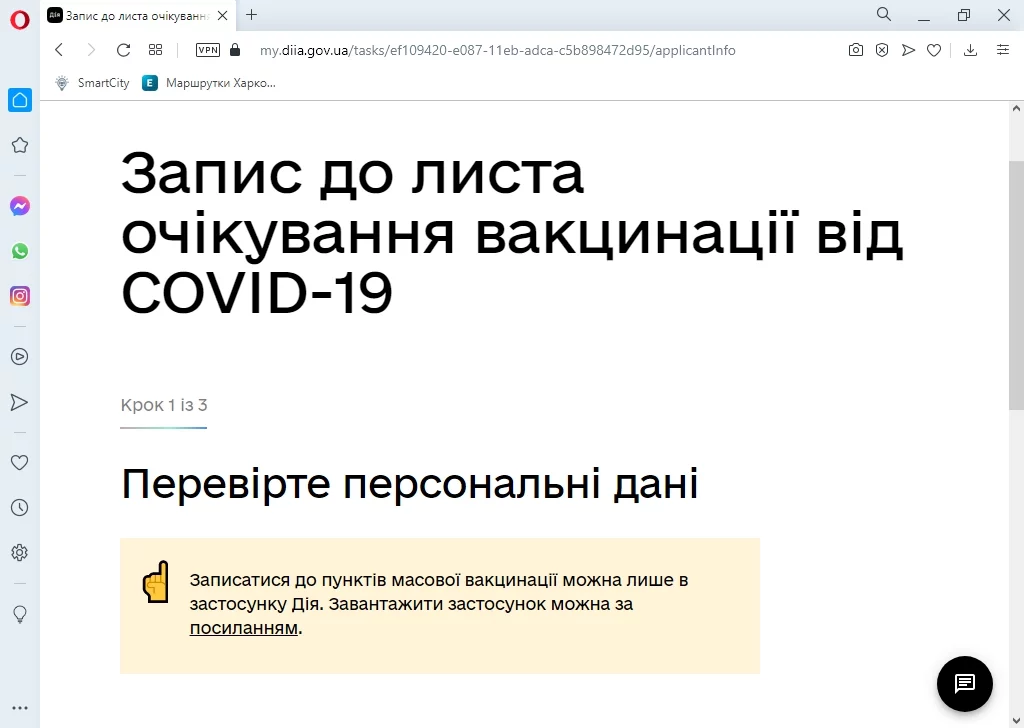Click 'Крок 1 із 3' step indicator
The height and width of the screenshot is (728, 1024).
[164, 405]
